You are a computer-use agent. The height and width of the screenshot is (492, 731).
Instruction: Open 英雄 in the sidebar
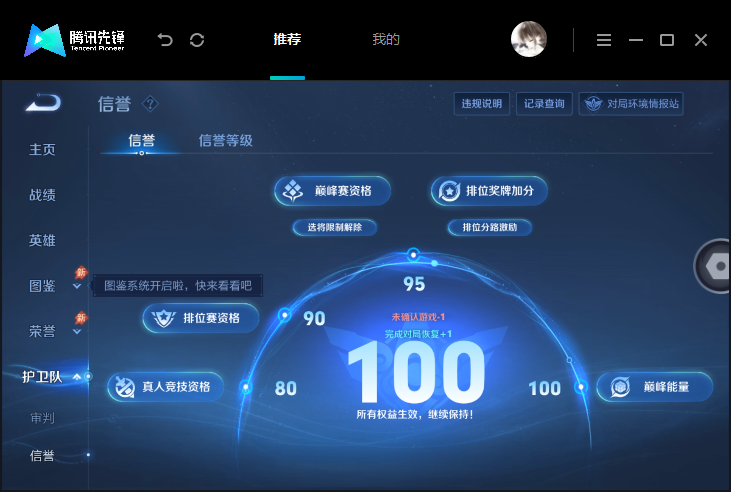(42, 241)
